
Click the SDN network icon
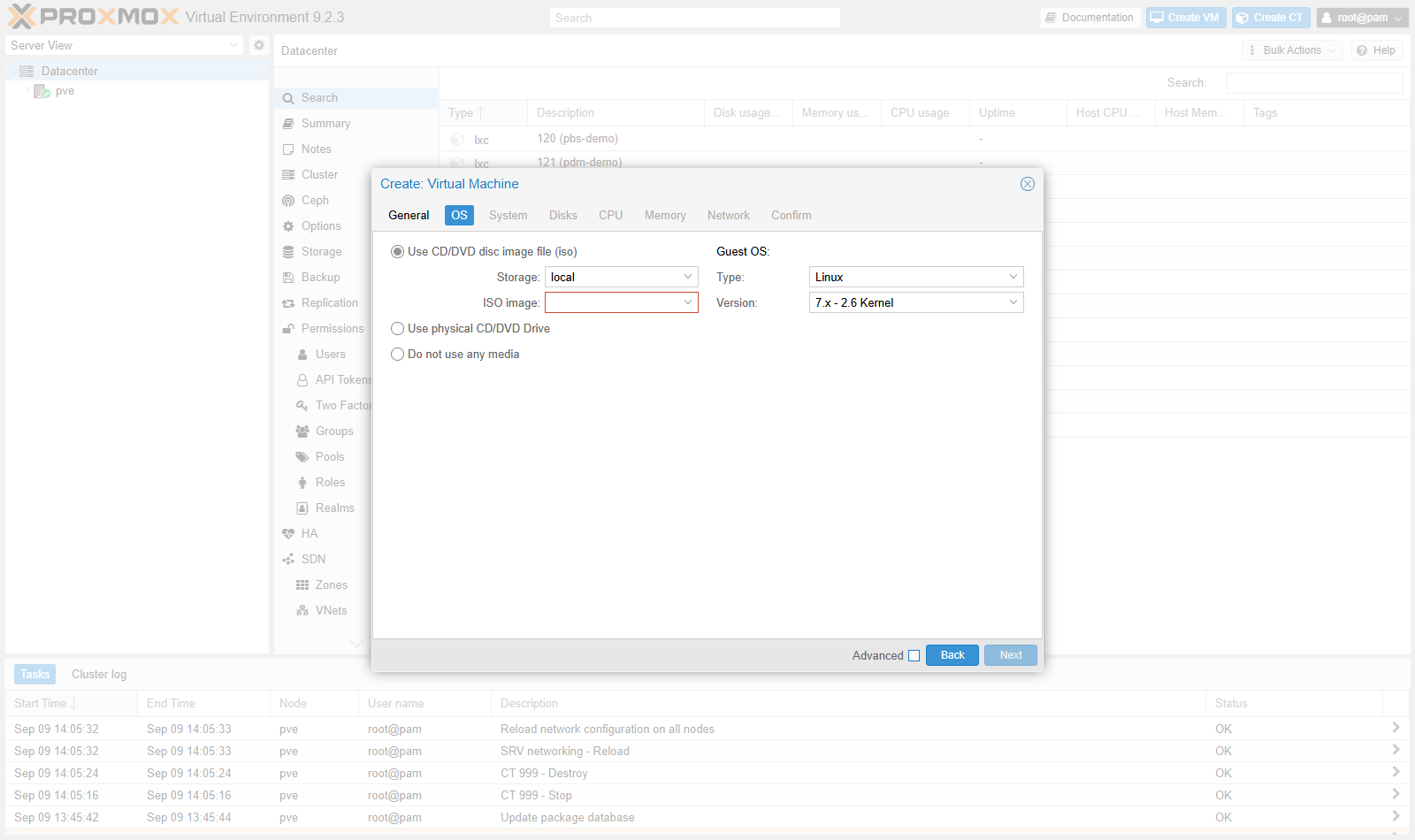click(288, 560)
